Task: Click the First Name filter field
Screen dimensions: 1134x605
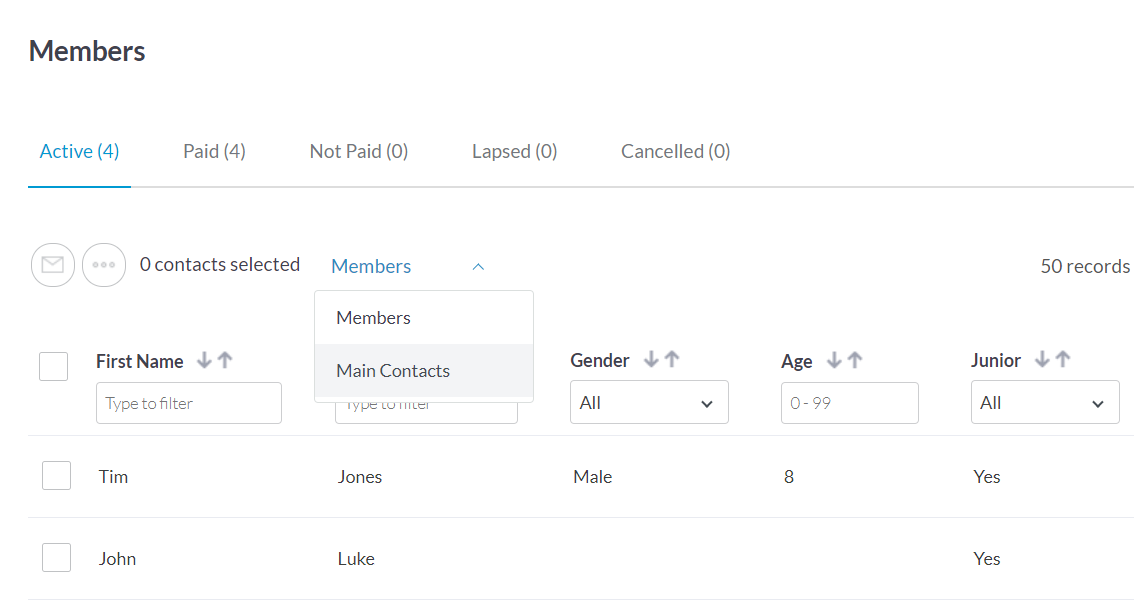Action: [188, 404]
